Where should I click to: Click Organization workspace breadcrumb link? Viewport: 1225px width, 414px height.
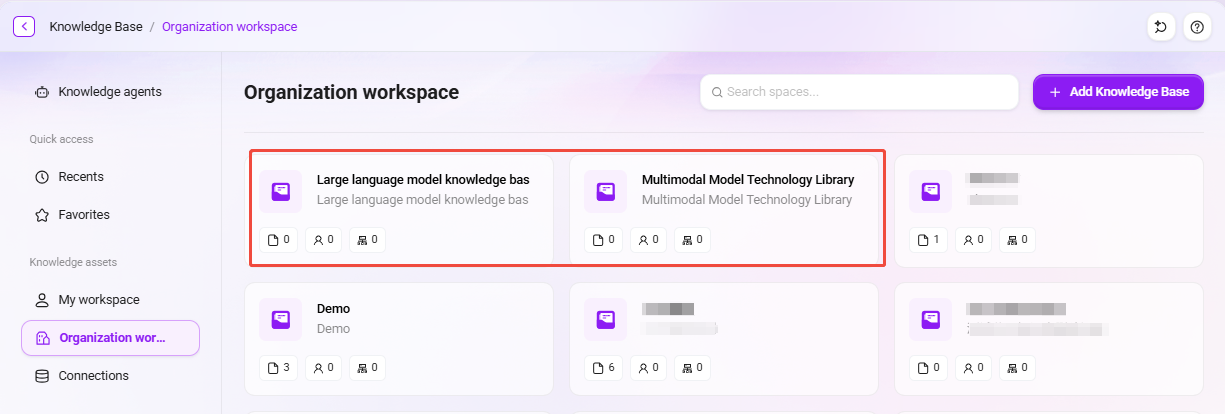click(229, 27)
